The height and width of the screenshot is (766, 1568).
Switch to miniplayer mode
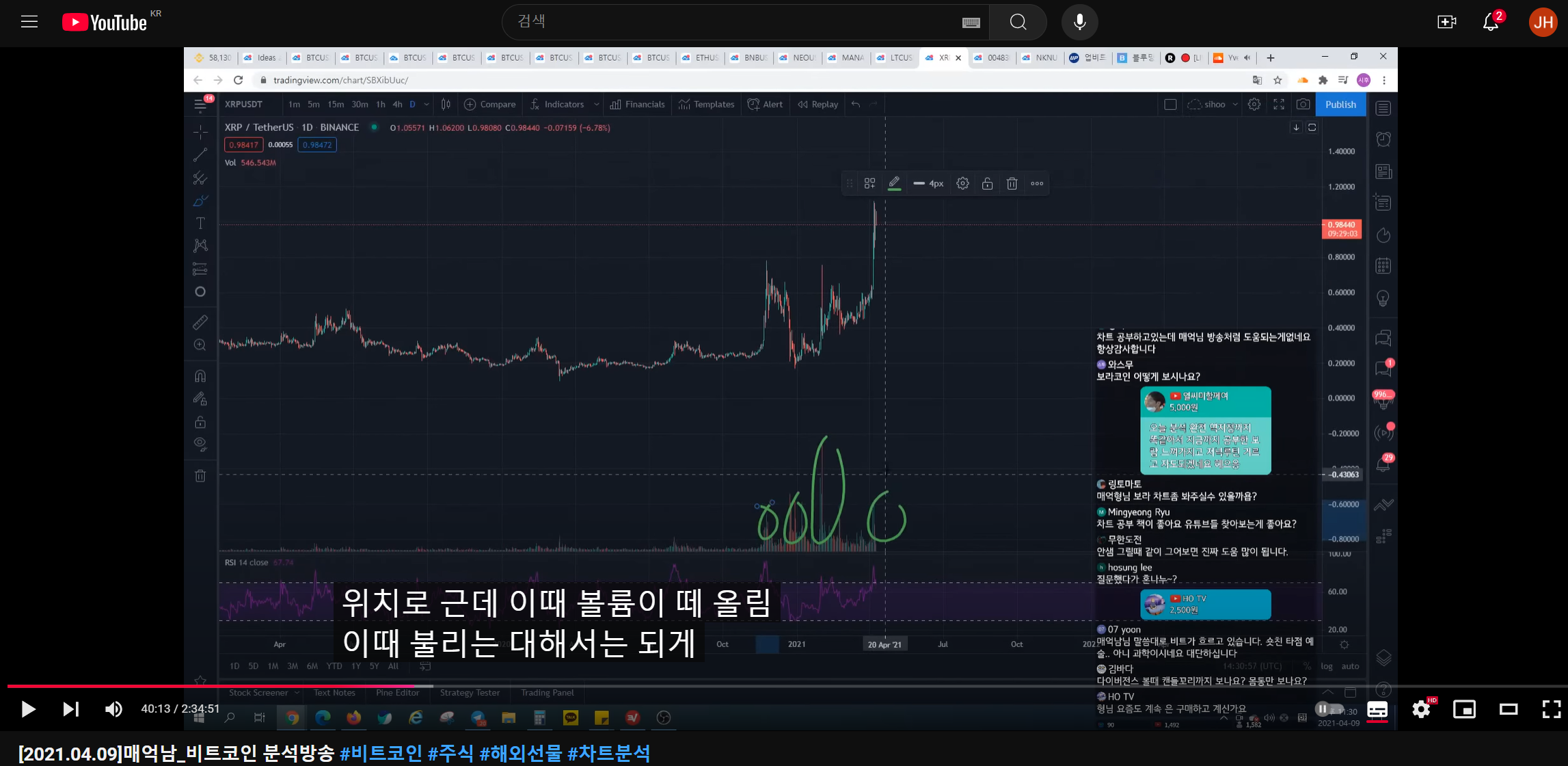(1464, 709)
